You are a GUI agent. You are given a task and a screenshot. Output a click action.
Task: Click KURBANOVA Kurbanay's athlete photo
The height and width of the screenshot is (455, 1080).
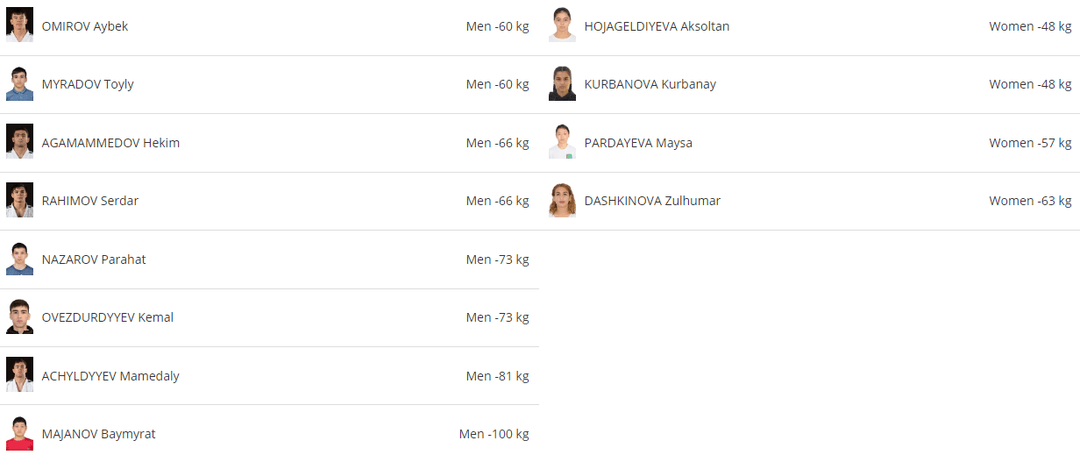click(562, 84)
